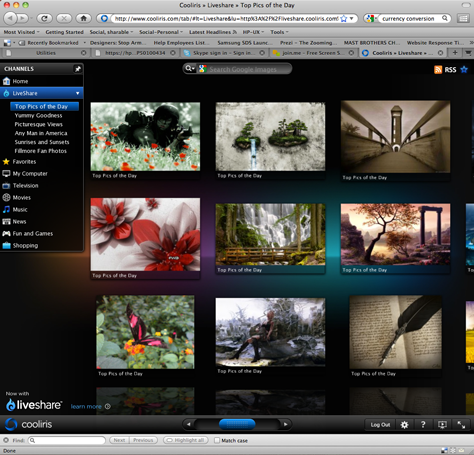Click the magnifier in the browser search box

(x=445, y=18)
